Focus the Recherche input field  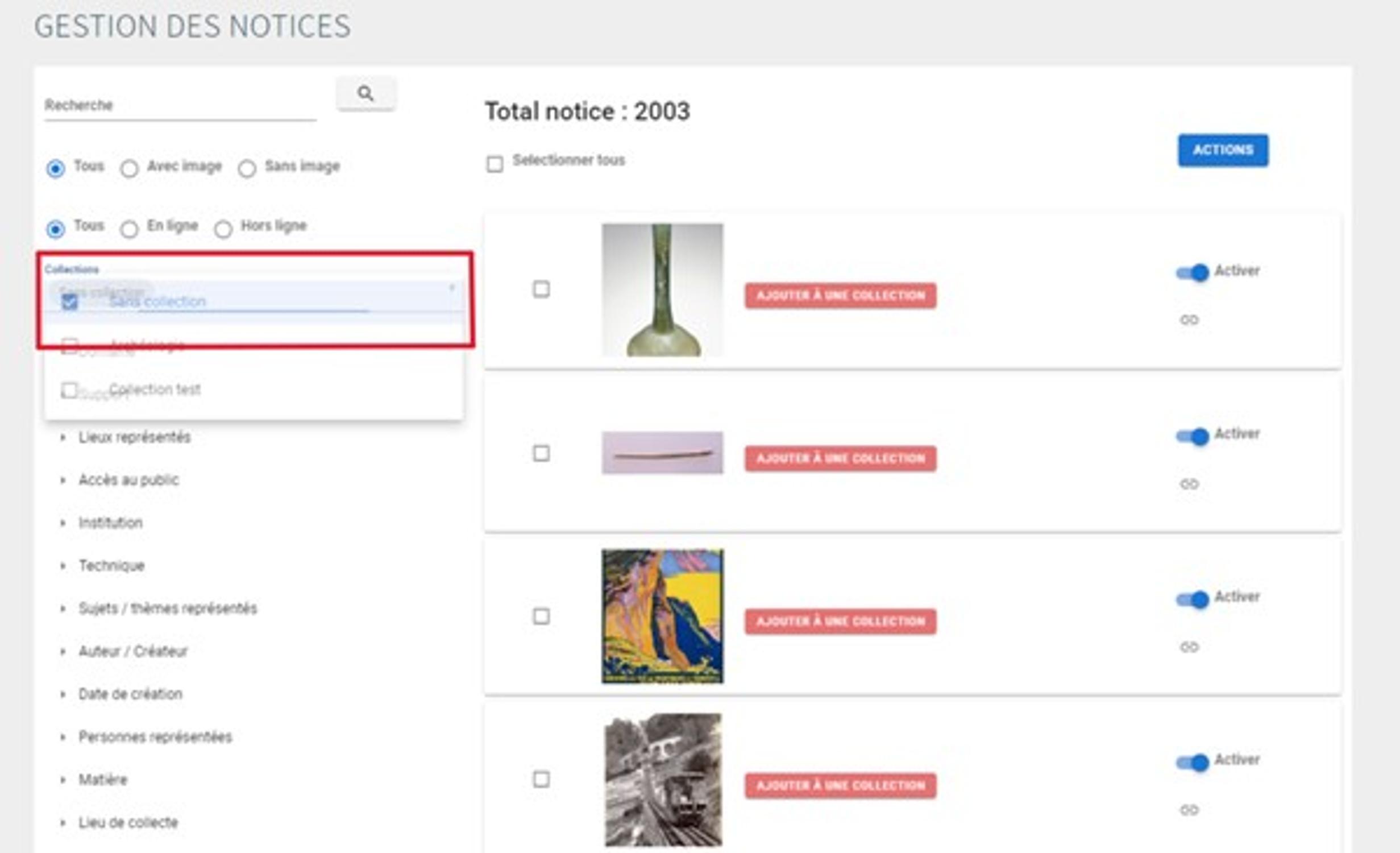(x=180, y=106)
